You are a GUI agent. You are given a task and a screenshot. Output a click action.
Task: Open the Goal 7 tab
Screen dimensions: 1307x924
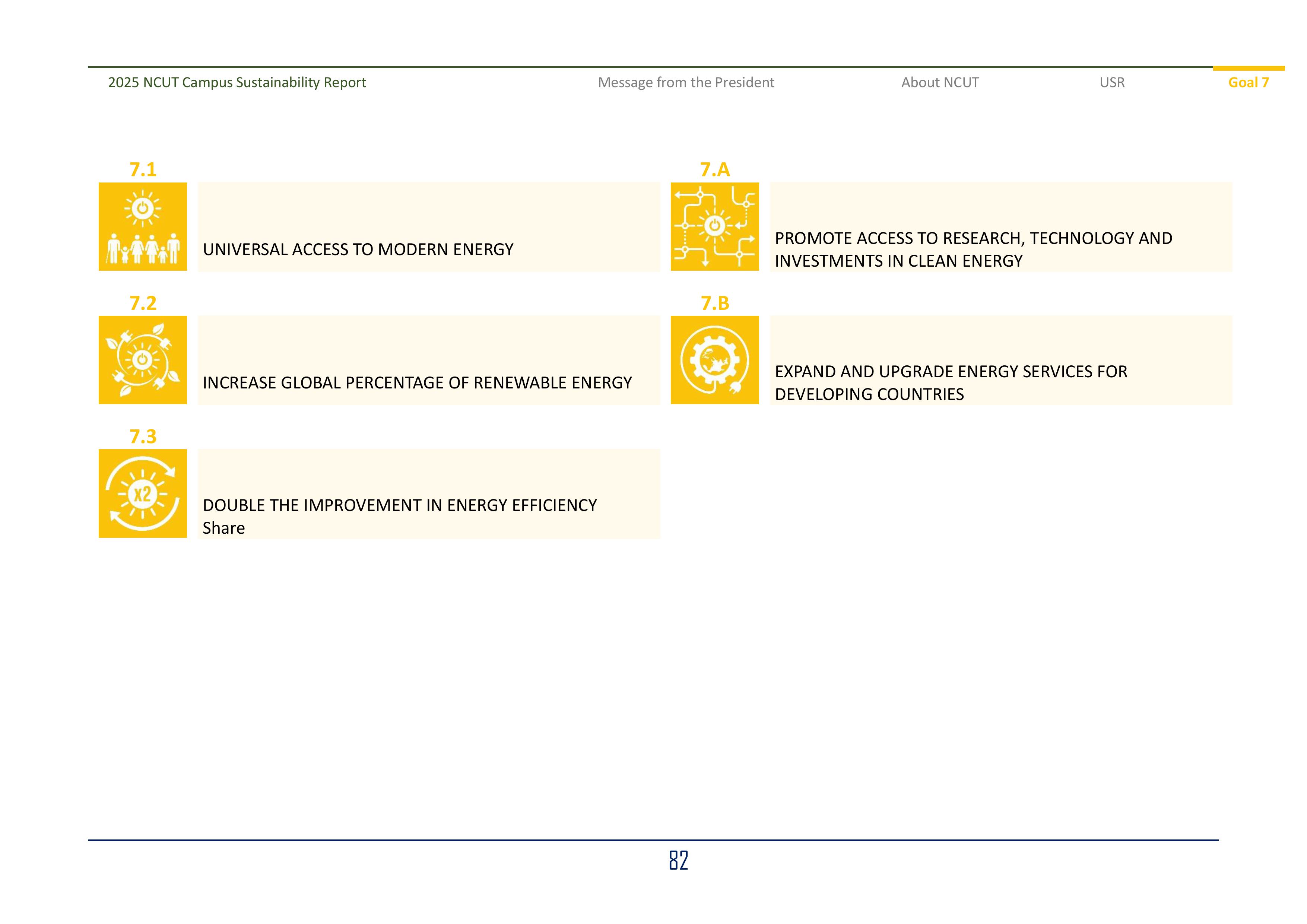click(1248, 83)
